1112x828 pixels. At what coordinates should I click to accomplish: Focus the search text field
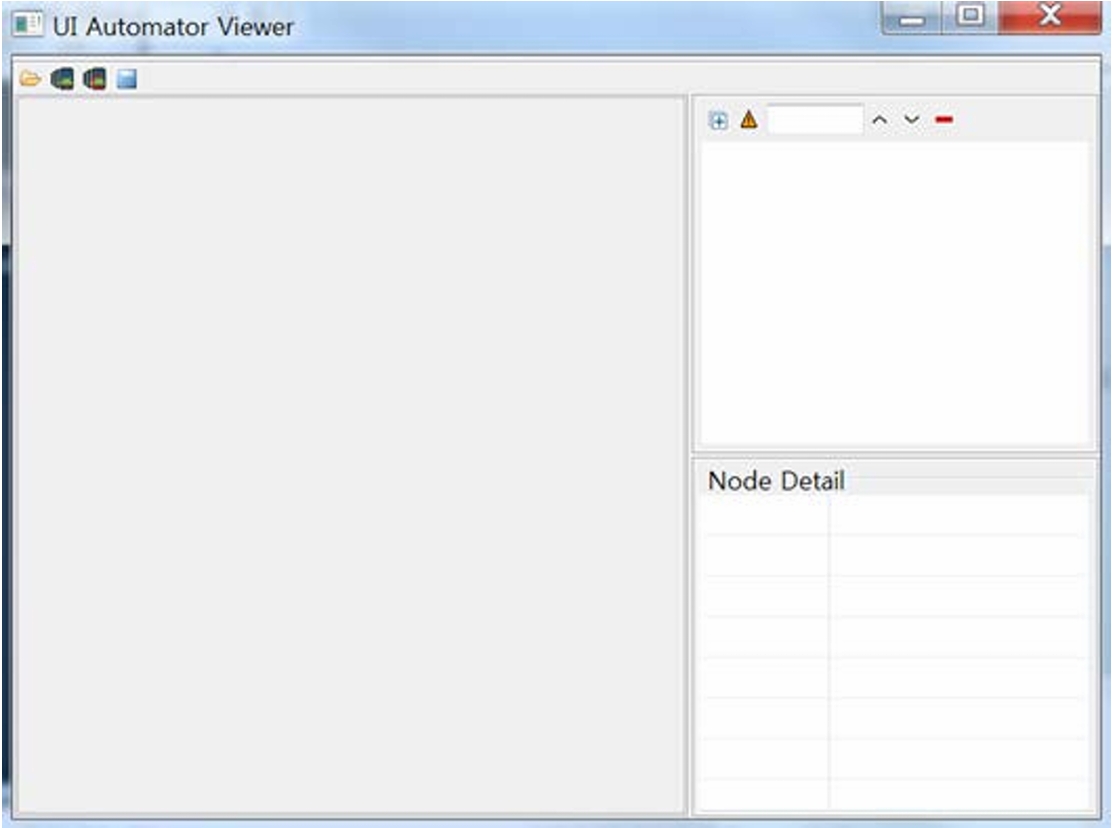point(814,121)
